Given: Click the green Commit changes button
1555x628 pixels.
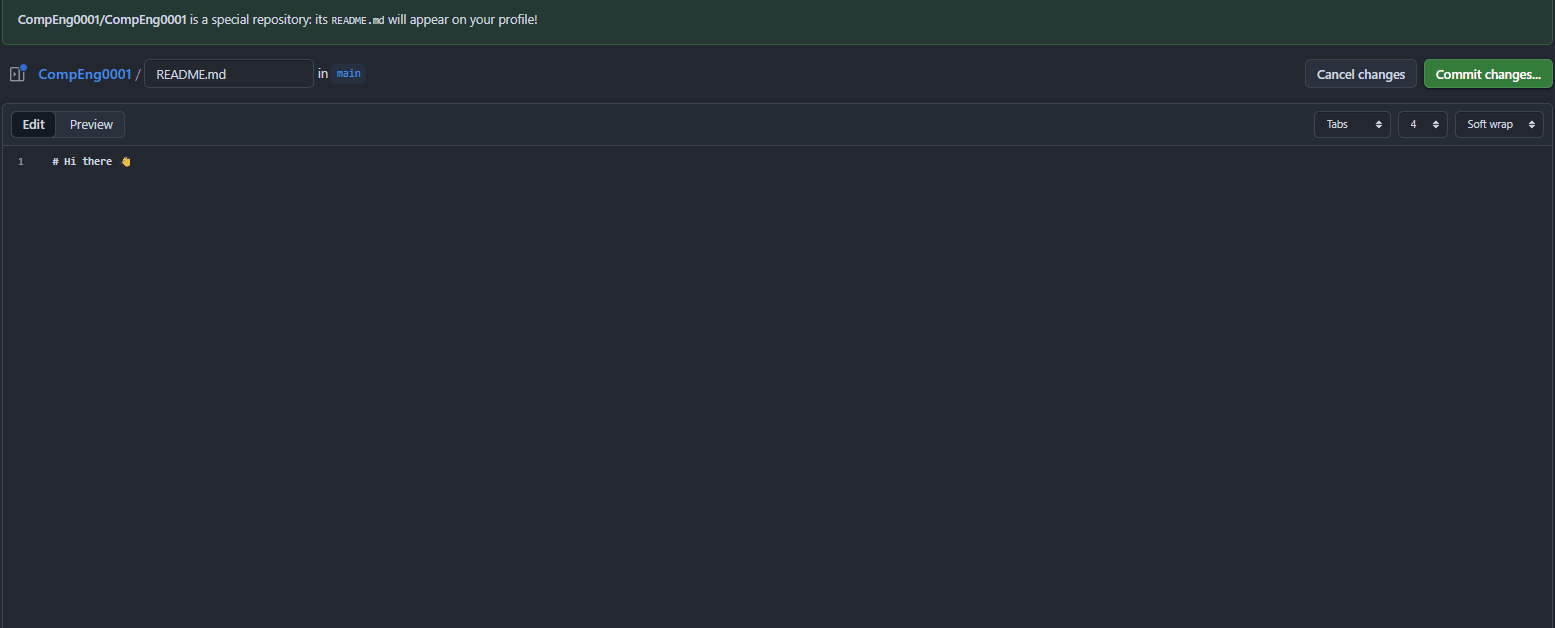Looking at the screenshot, I should click(x=1488, y=74).
